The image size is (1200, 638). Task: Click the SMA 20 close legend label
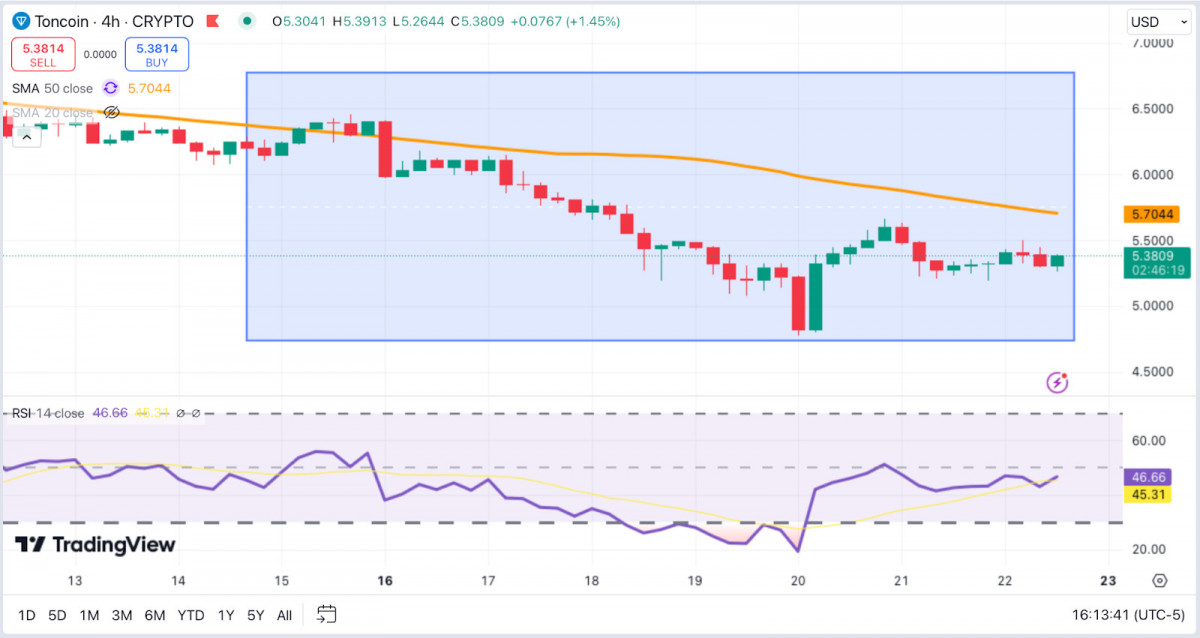(x=52, y=113)
